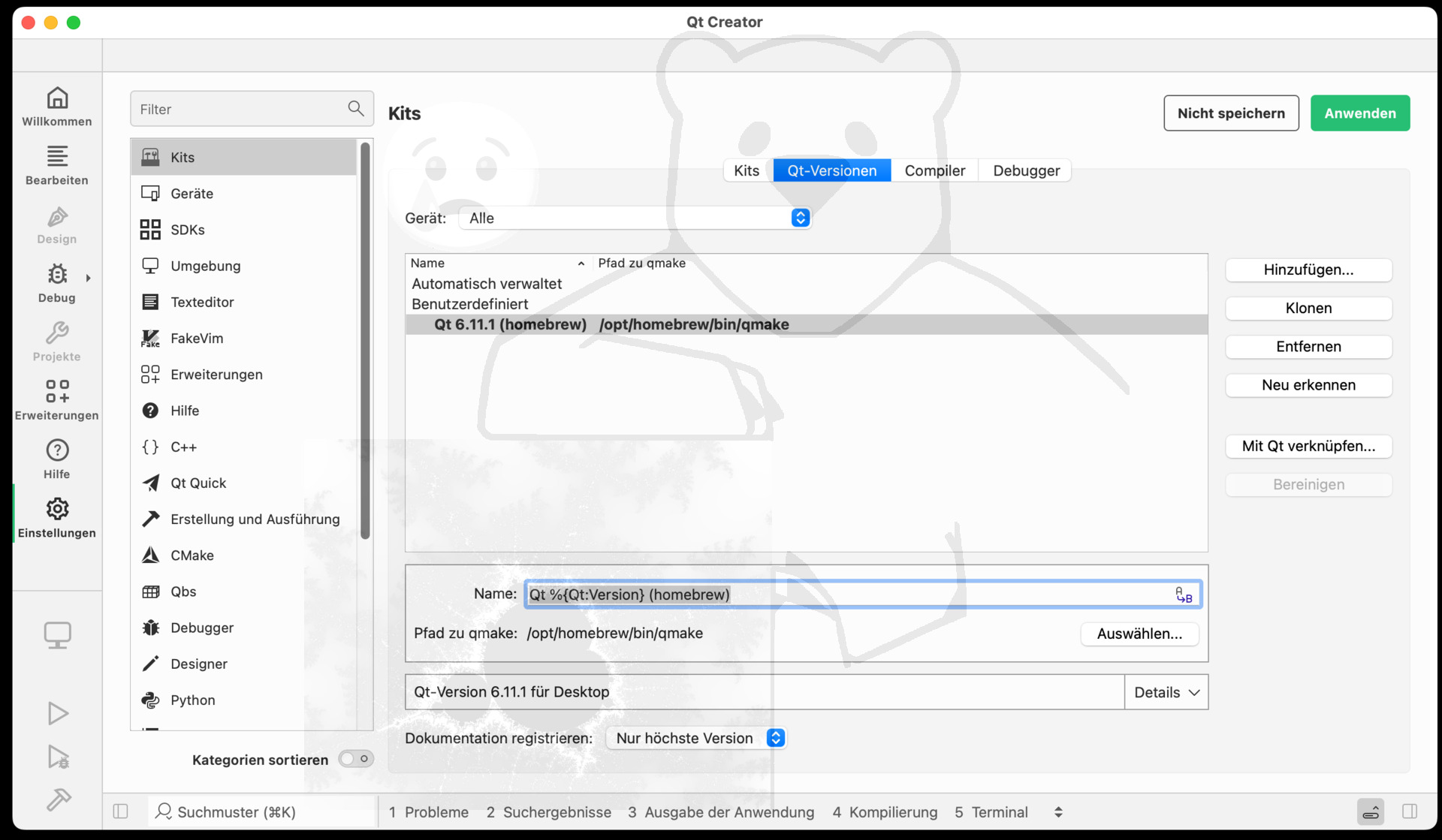Image resolution: width=1442 pixels, height=840 pixels.
Task: Click Hinzufügen... button
Action: point(1308,270)
